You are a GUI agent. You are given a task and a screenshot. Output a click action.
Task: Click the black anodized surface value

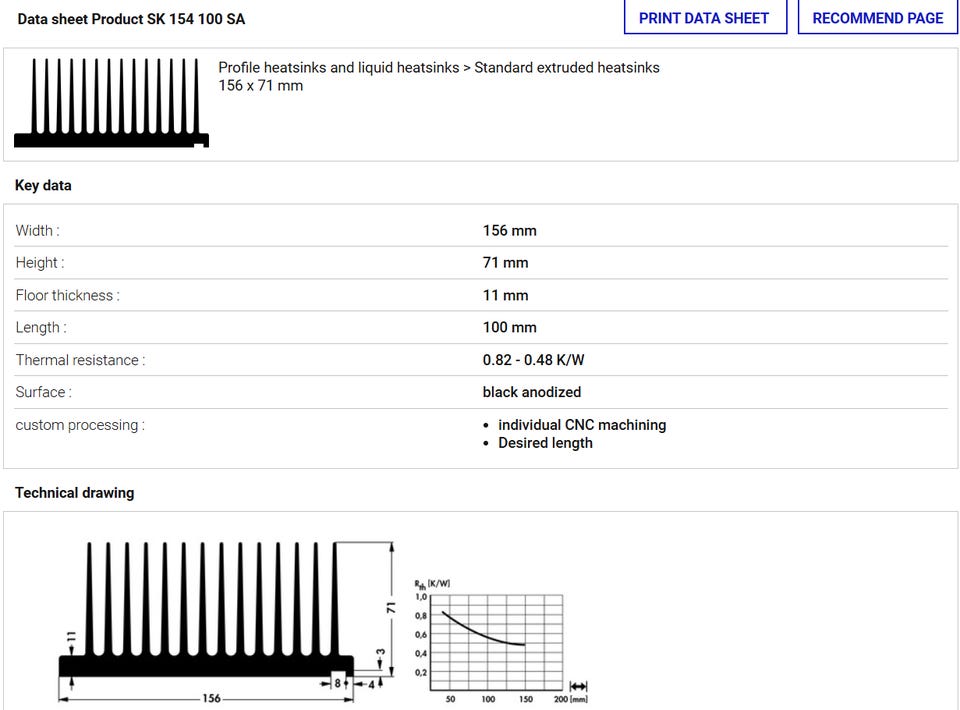pyautogui.click(x=531, y=392)
